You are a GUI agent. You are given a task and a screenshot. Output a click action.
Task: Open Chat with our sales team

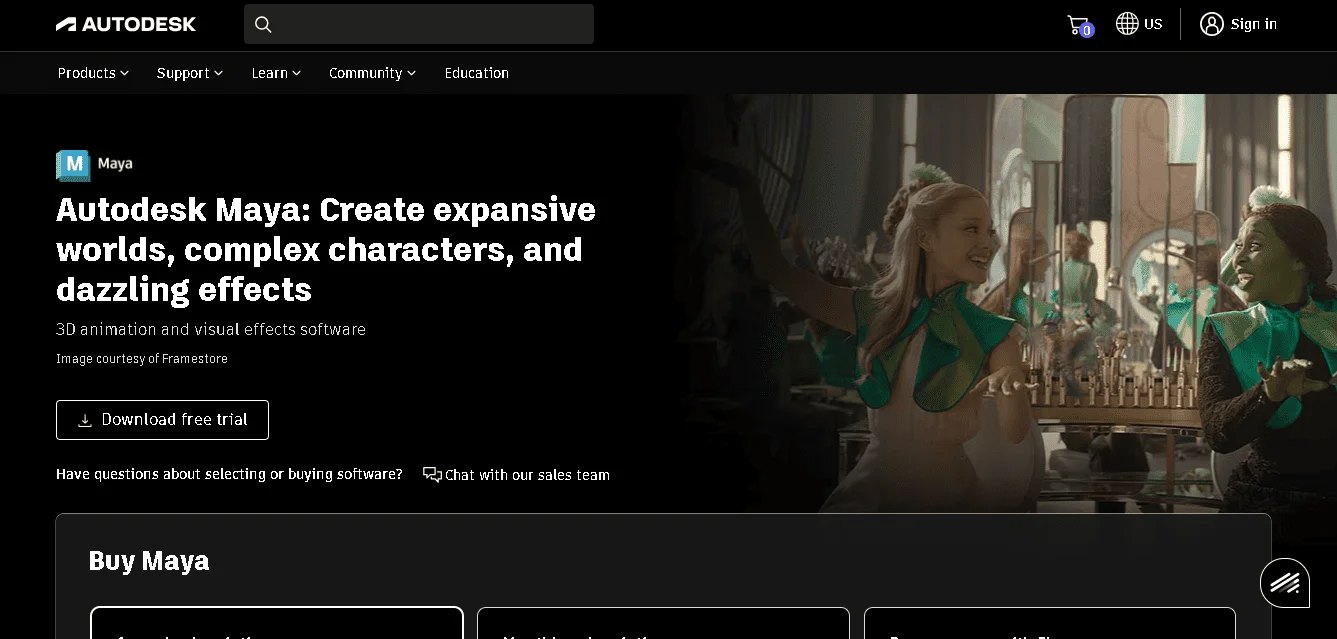tap(528, 474)
